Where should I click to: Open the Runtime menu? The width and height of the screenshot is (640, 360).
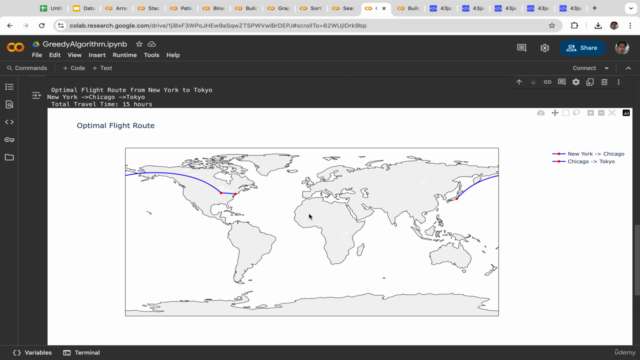coord(124,55)
